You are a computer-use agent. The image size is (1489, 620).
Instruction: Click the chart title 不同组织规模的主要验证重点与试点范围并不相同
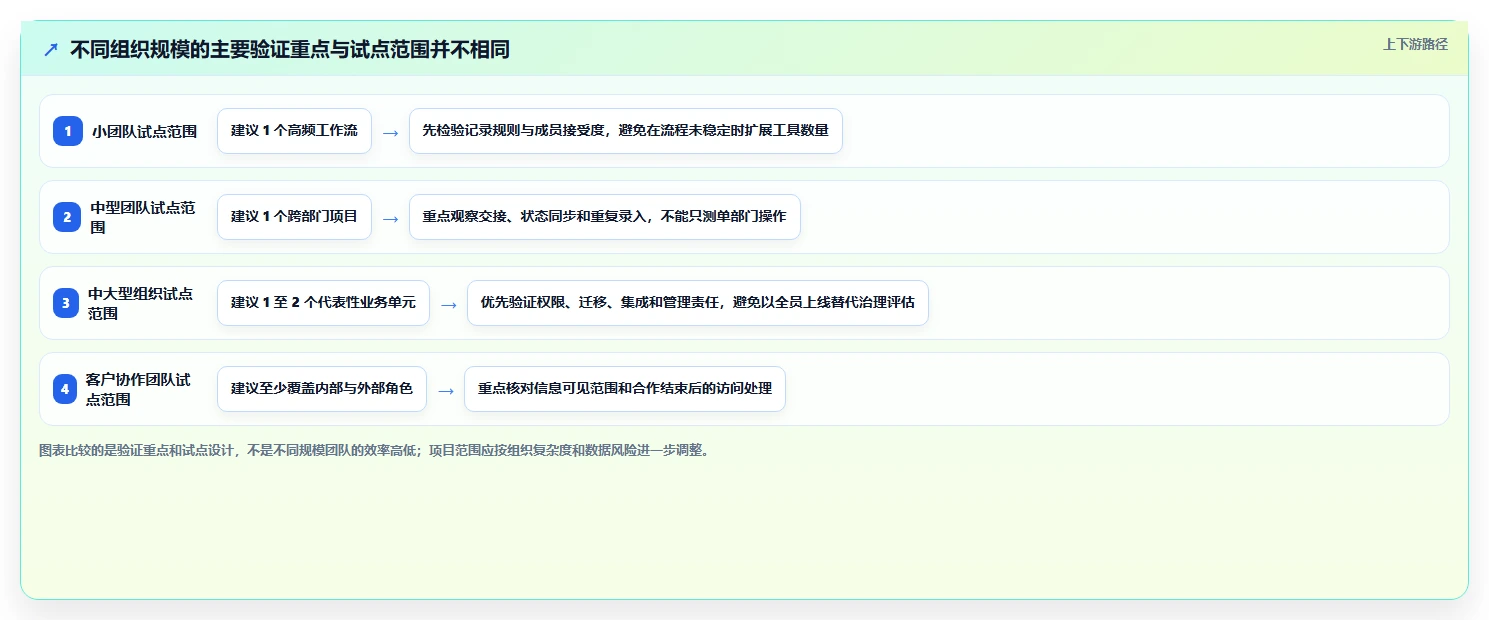click(290, 50)
